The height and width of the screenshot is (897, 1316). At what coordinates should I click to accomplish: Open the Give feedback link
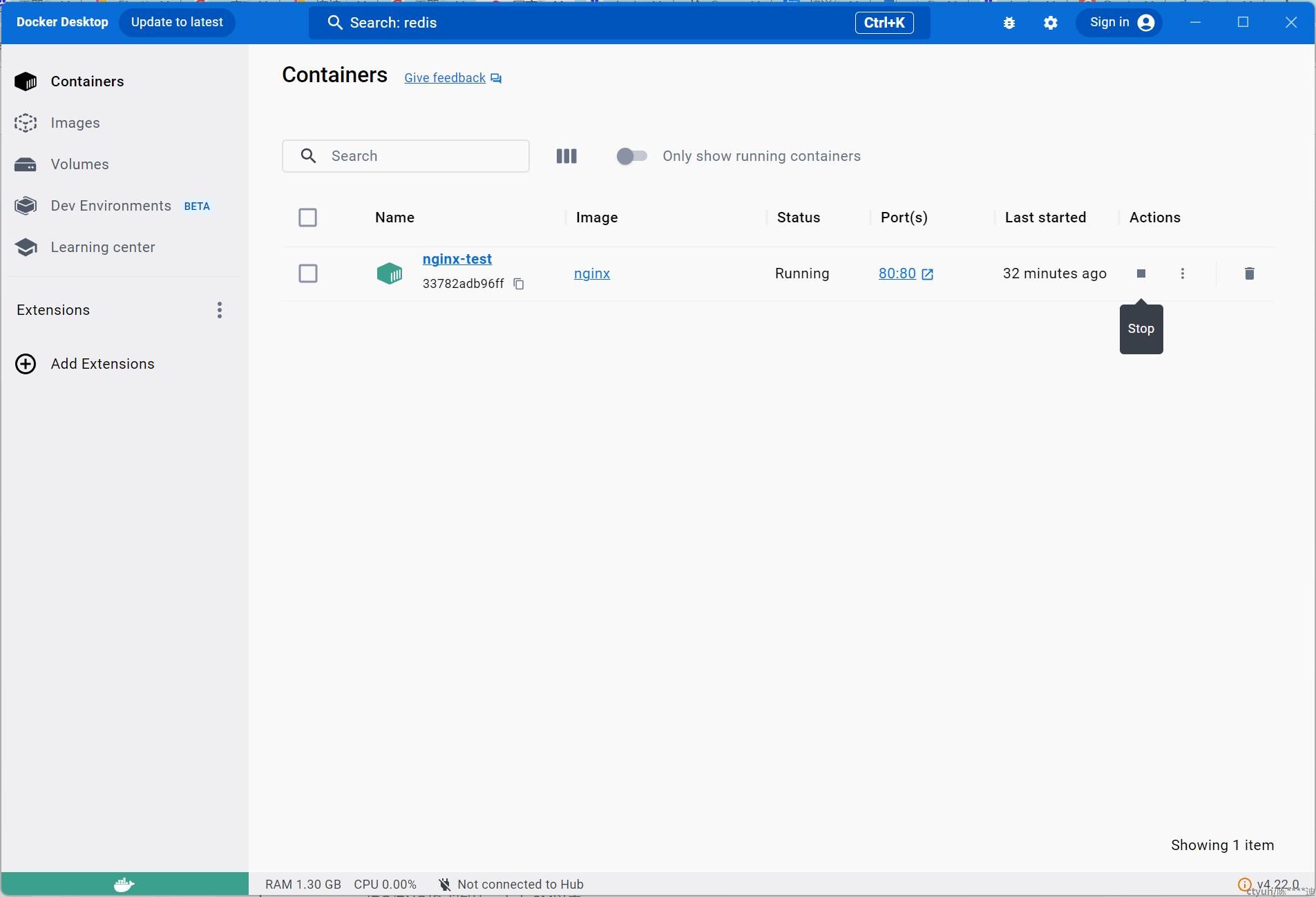click(445, 78)
